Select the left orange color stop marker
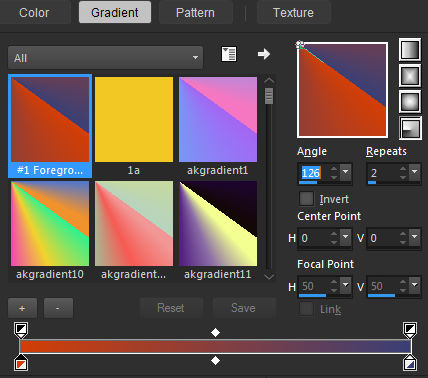Screen dimensions: 428x378 pos(21,363)
